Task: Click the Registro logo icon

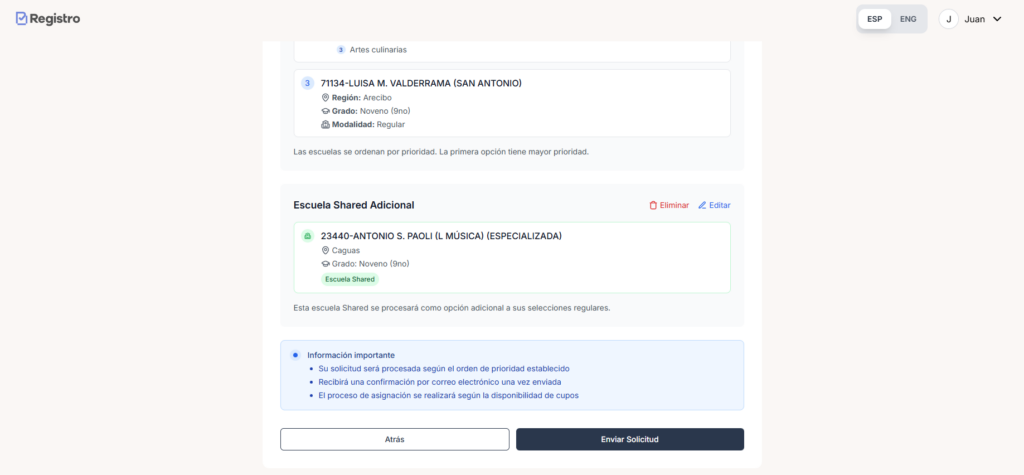Action: (x=22, y=18)
